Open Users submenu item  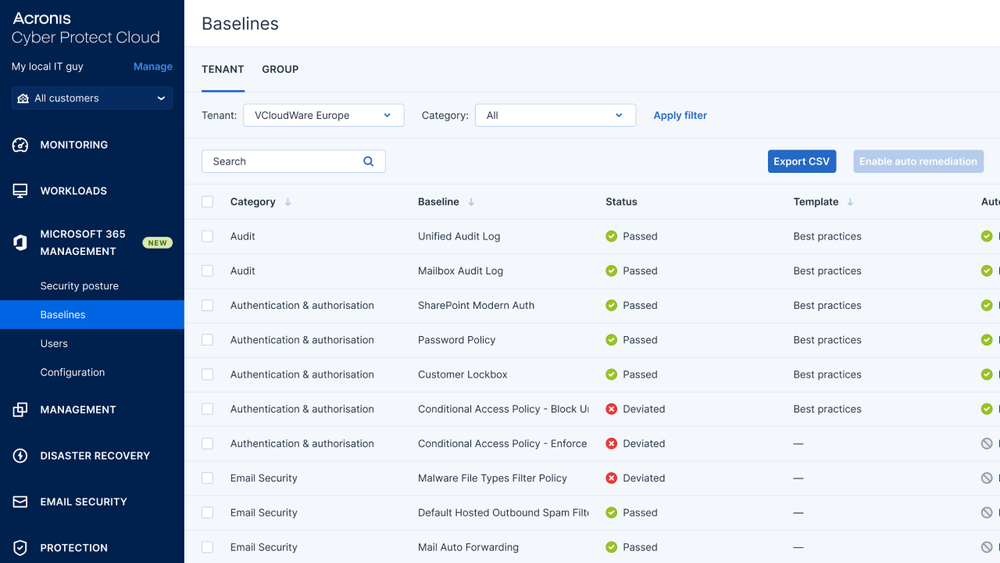(x=54, y=343)
